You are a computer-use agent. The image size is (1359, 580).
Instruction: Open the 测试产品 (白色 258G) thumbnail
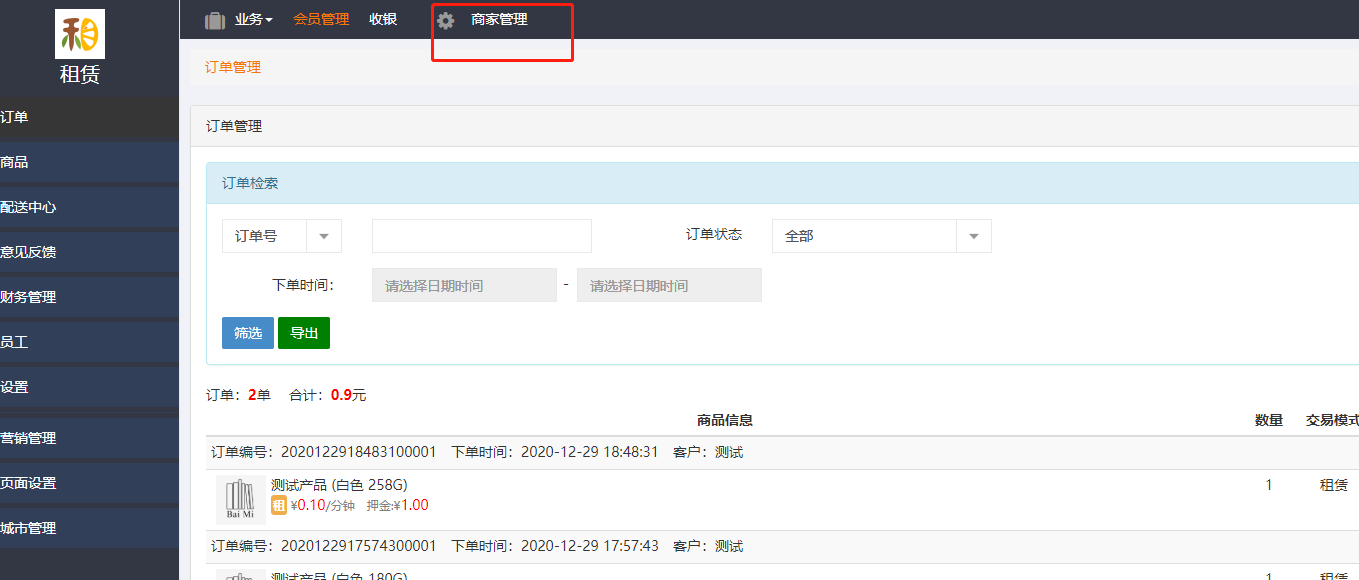[241, 500]
